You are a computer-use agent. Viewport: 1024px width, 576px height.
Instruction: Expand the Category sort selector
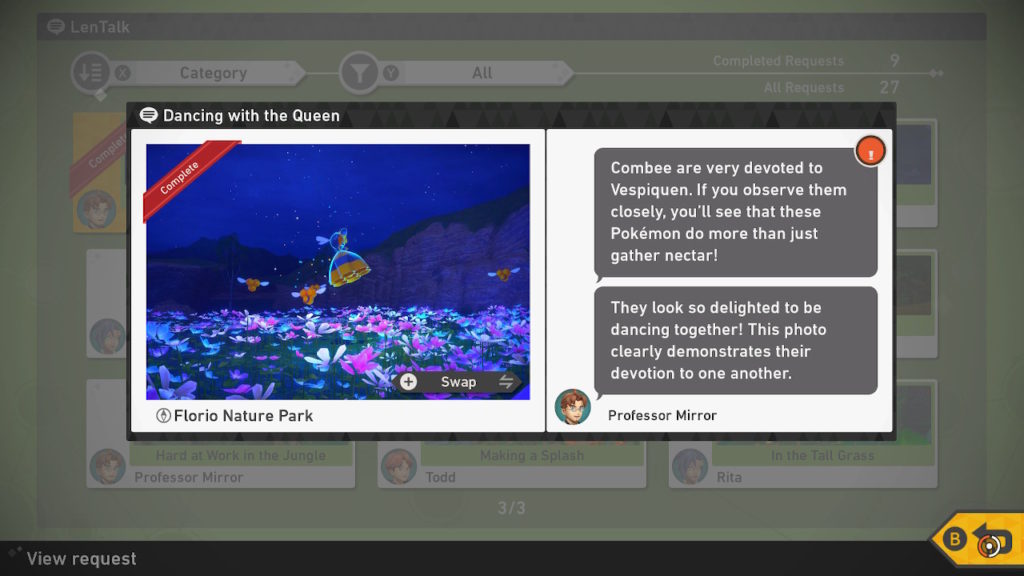click(213, 73)
